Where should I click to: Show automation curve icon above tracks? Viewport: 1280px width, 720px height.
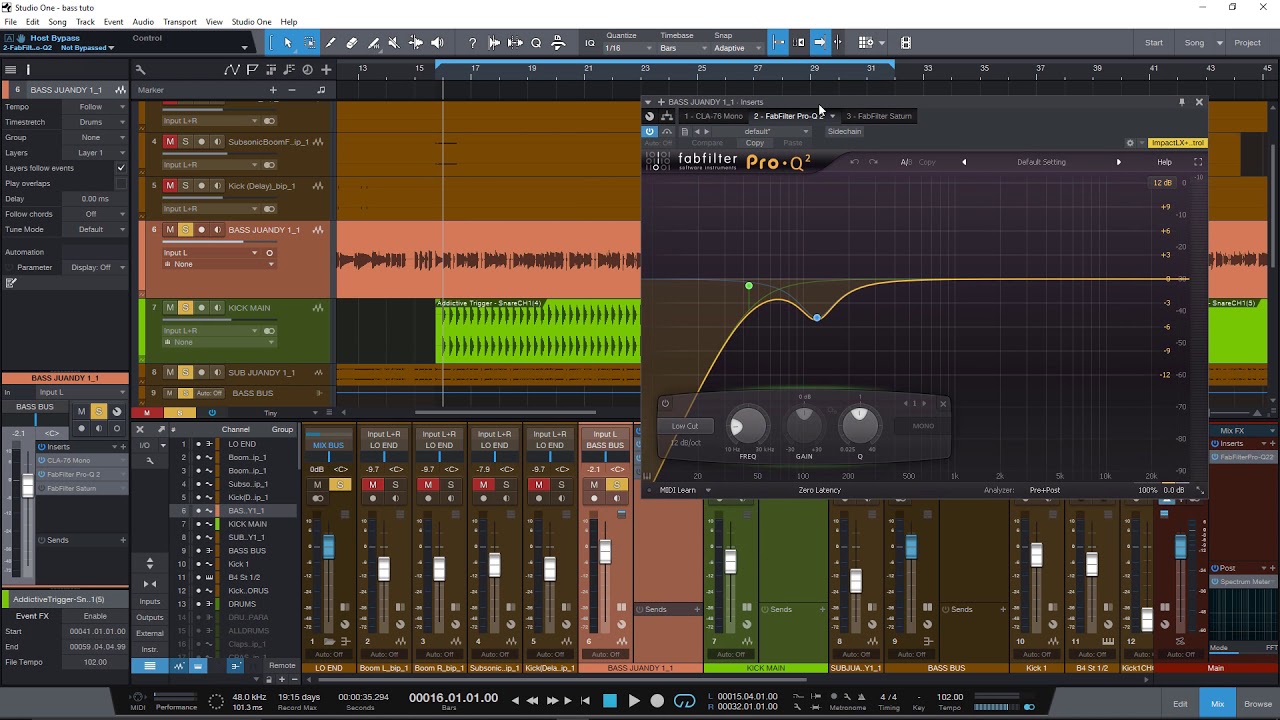[232, 70]
